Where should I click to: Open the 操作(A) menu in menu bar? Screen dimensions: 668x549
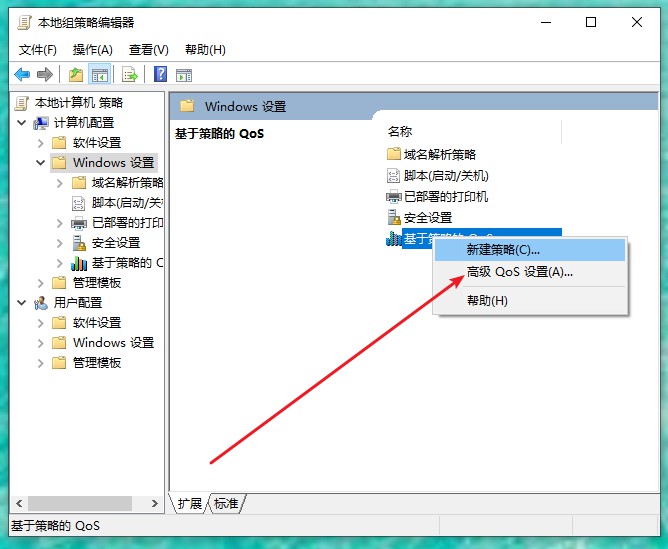click(92, 49)
